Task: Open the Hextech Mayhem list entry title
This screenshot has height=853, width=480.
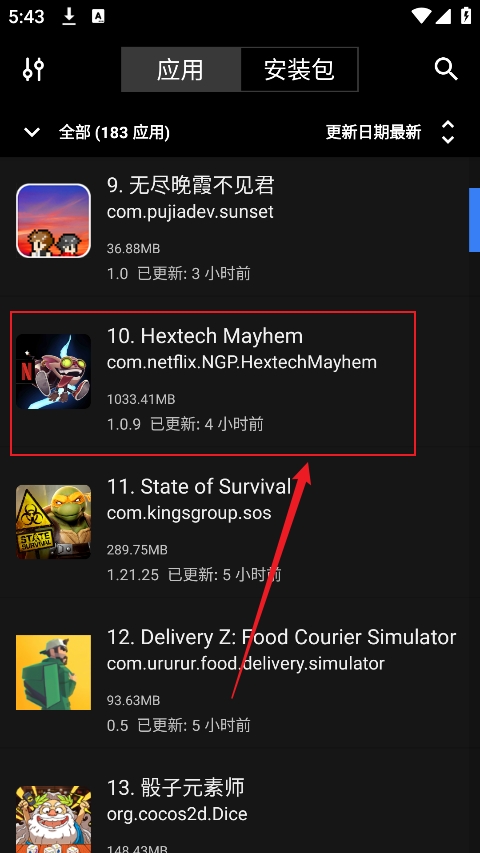Action: [x=205, y=336]
